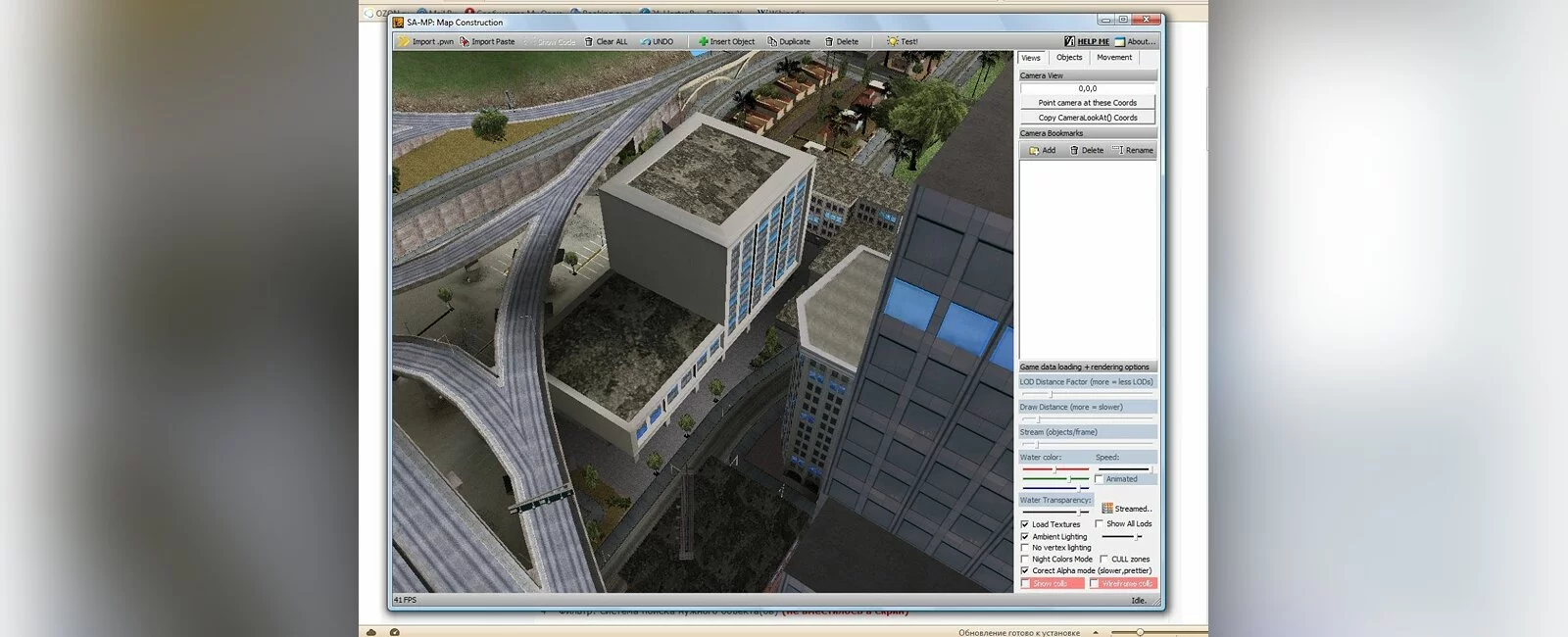The width and height of the screenshot is (1568, 637).
Task: Click the Test! toolbar button
Action: point(903,41)
